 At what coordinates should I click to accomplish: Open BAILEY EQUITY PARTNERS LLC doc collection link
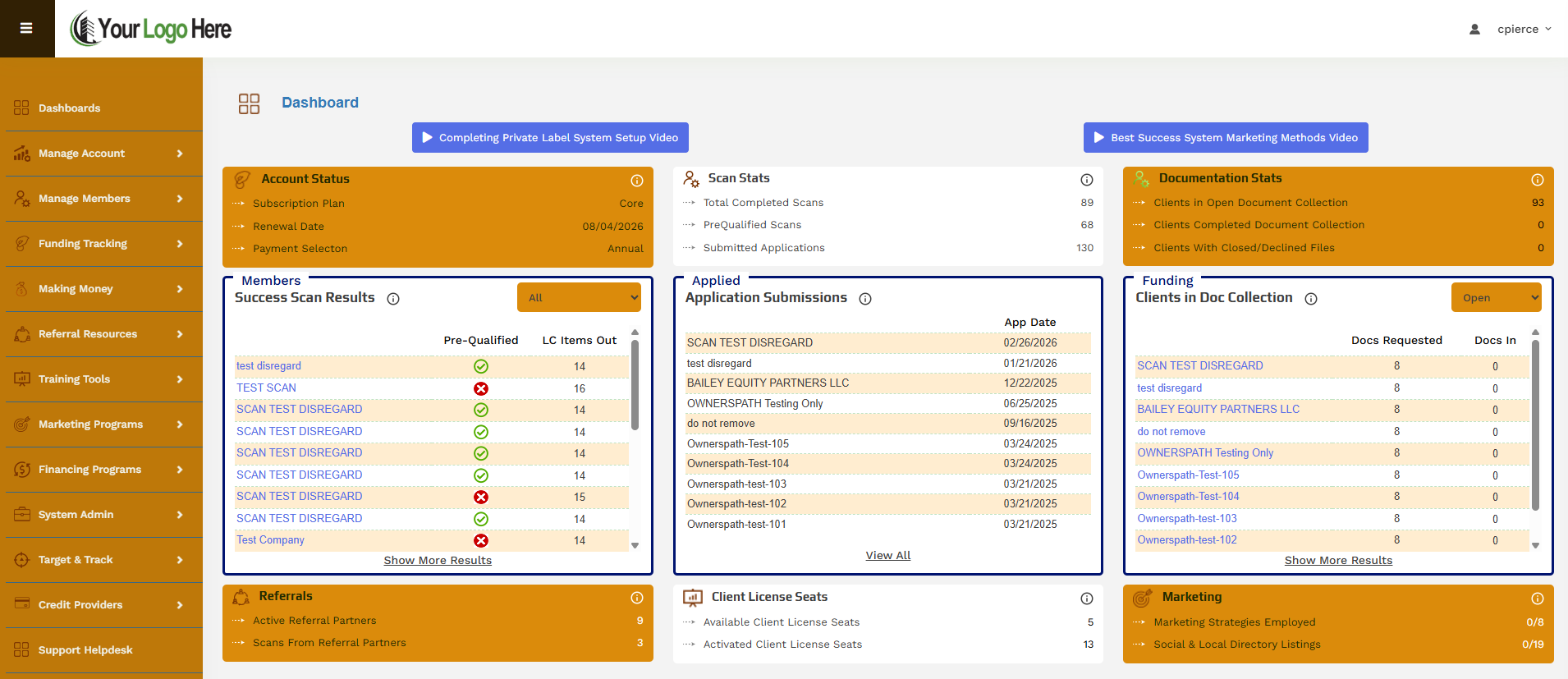(1218, 409)
